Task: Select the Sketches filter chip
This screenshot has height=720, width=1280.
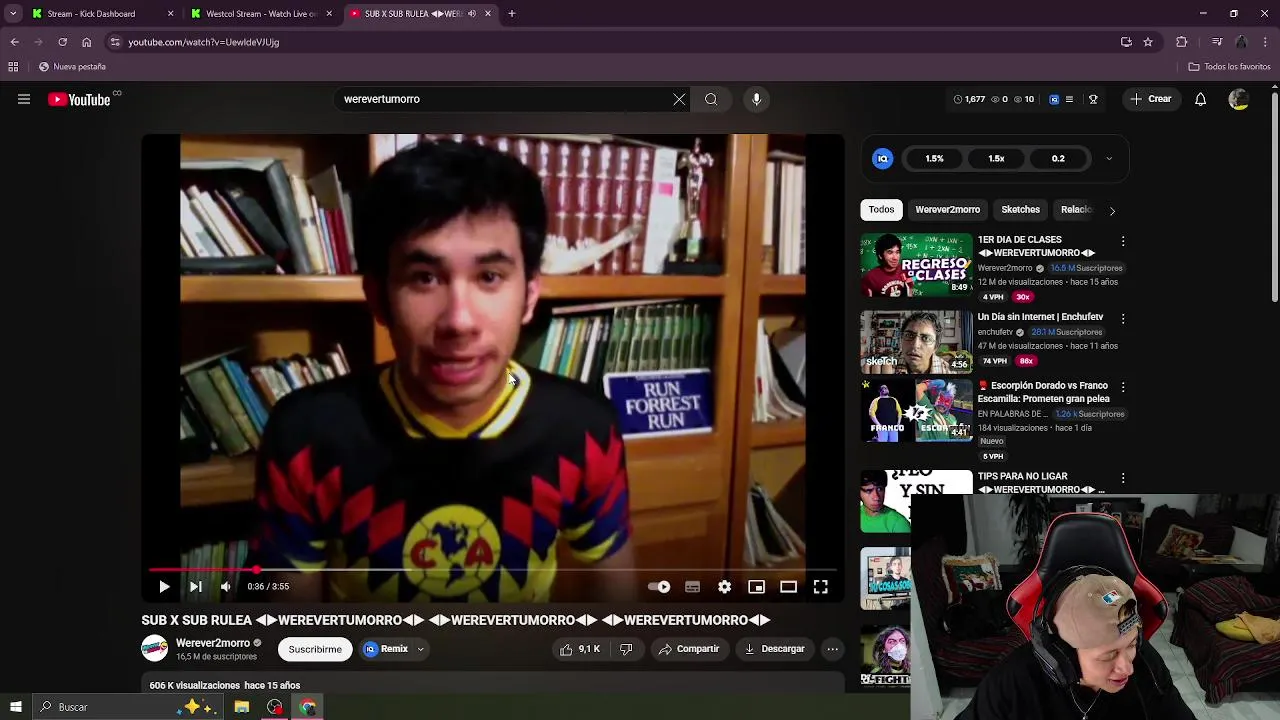Action: pyautogui.click(x=1020, y=210)
